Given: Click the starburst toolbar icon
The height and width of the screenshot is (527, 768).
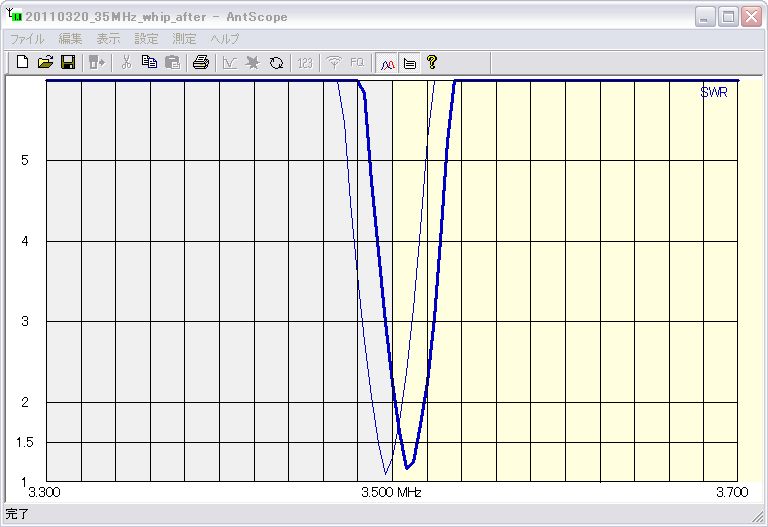Looking at the screenshot, I should (x=253, y=62).
